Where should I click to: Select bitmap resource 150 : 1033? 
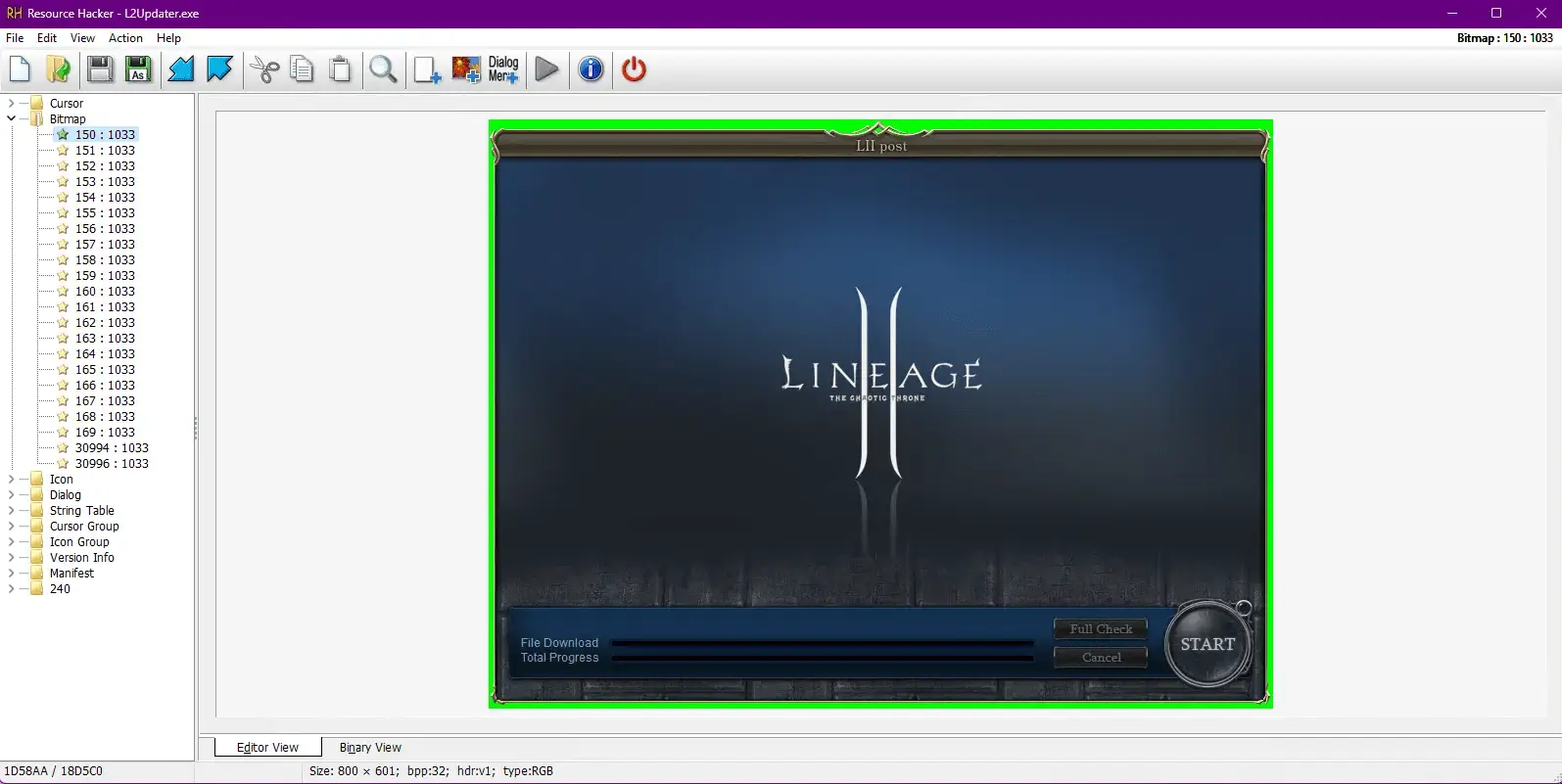tap(105, 134)
